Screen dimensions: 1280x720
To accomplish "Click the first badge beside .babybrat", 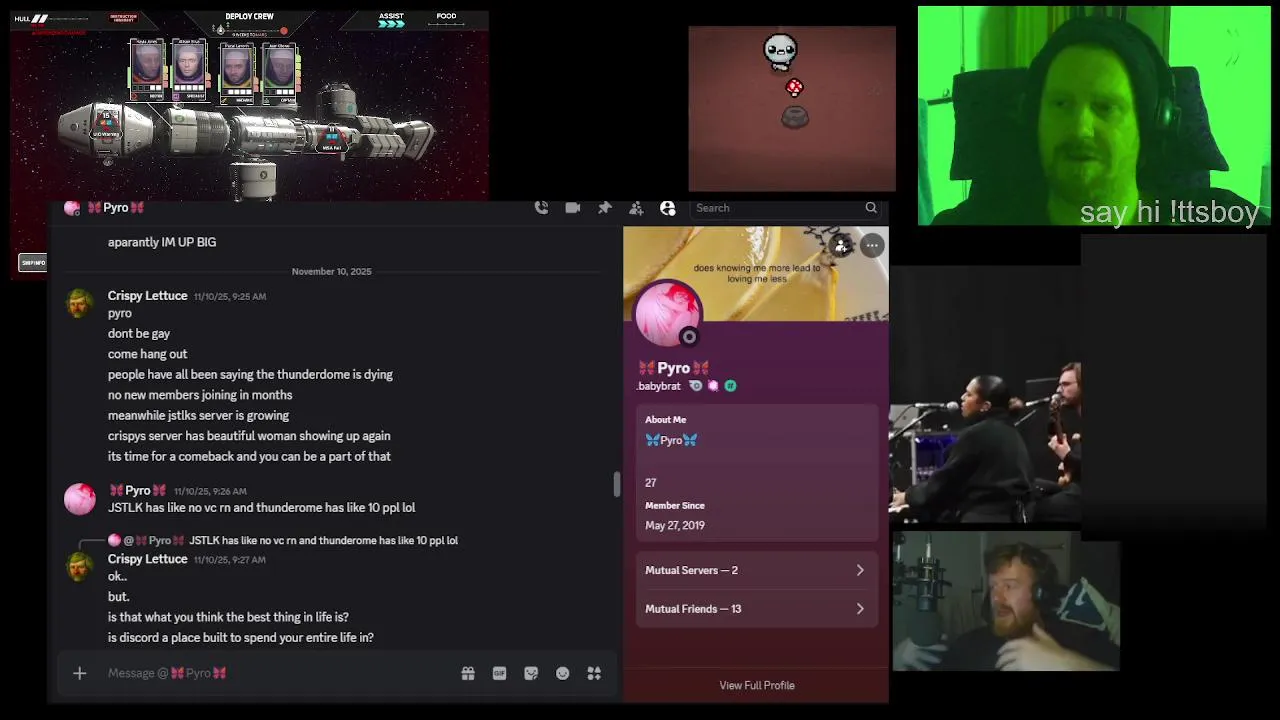I will (696, 386).
